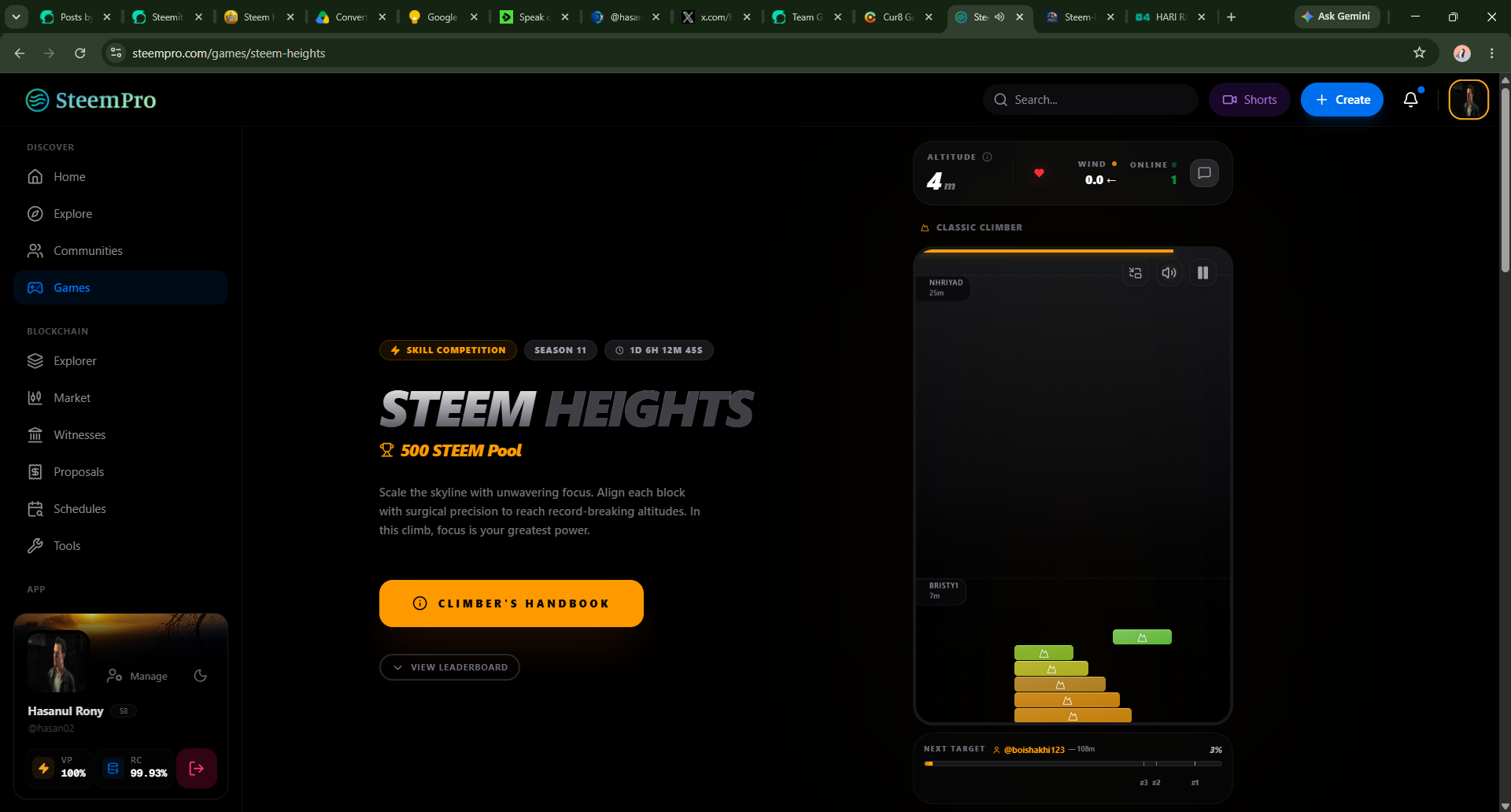
Task: Open notifications bell
Action: [x=1411, y=99]
